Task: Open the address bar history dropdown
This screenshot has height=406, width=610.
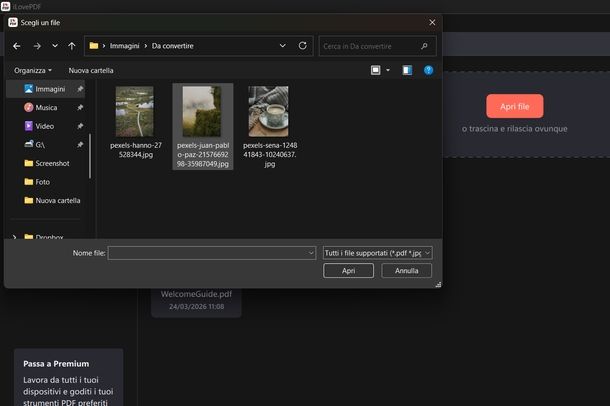Action: tap(283, 46)
